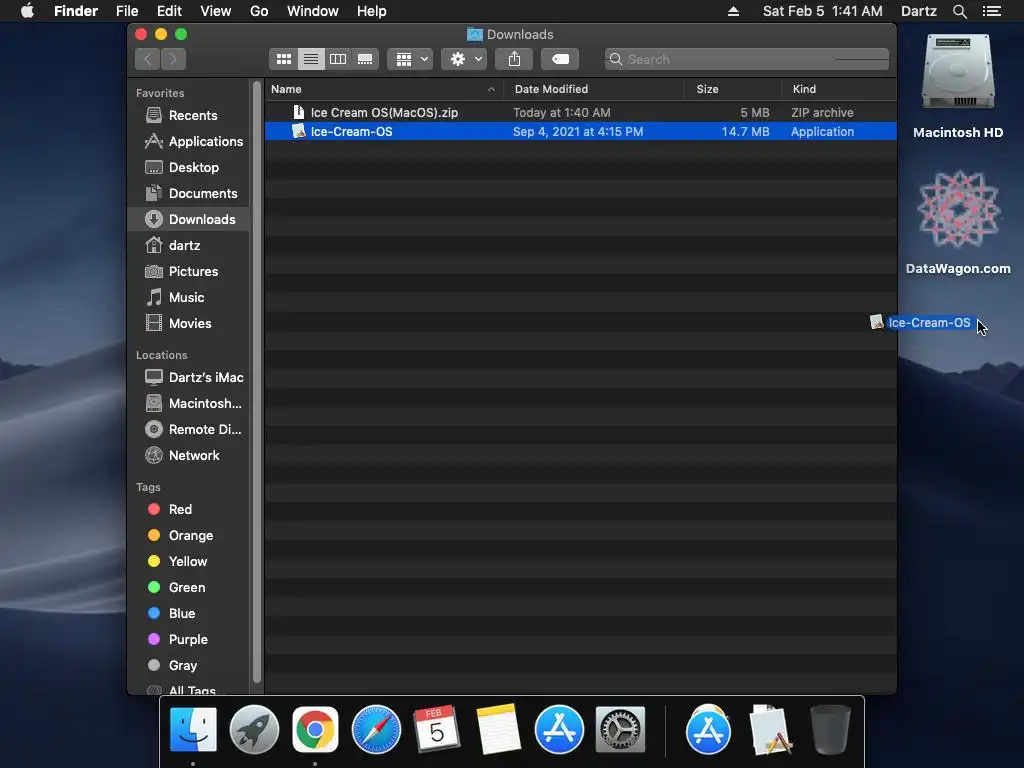Switch to list view in toolbar
The width and height of the screenshot is (1024, 768).
(311, 59)
